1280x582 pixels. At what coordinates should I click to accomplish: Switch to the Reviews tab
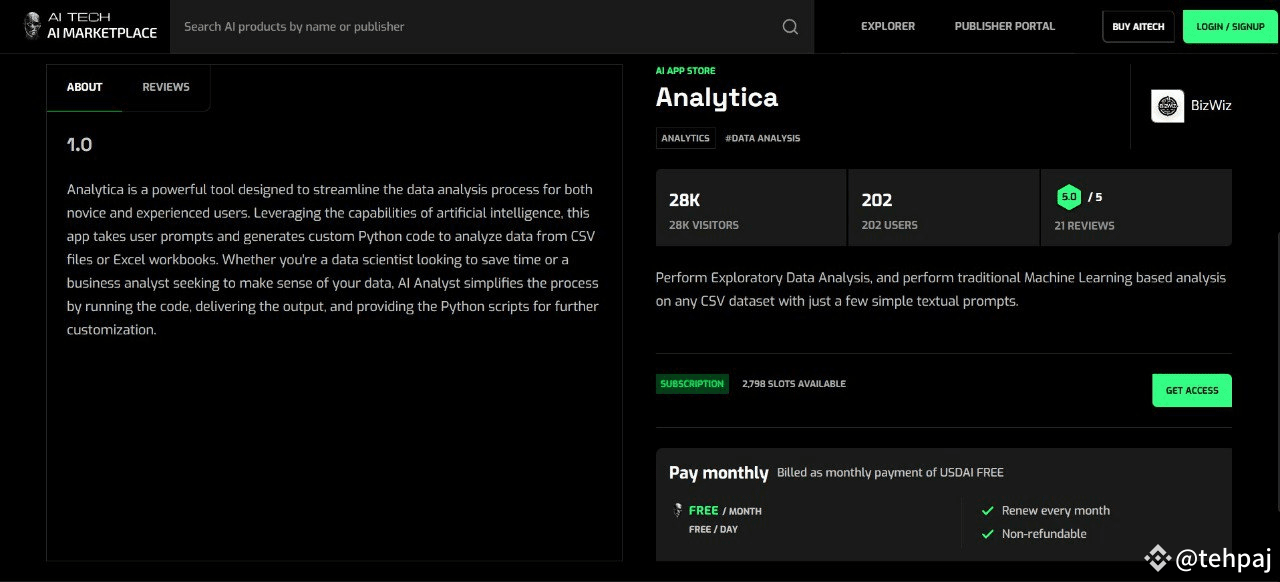(x=166, y=87)
